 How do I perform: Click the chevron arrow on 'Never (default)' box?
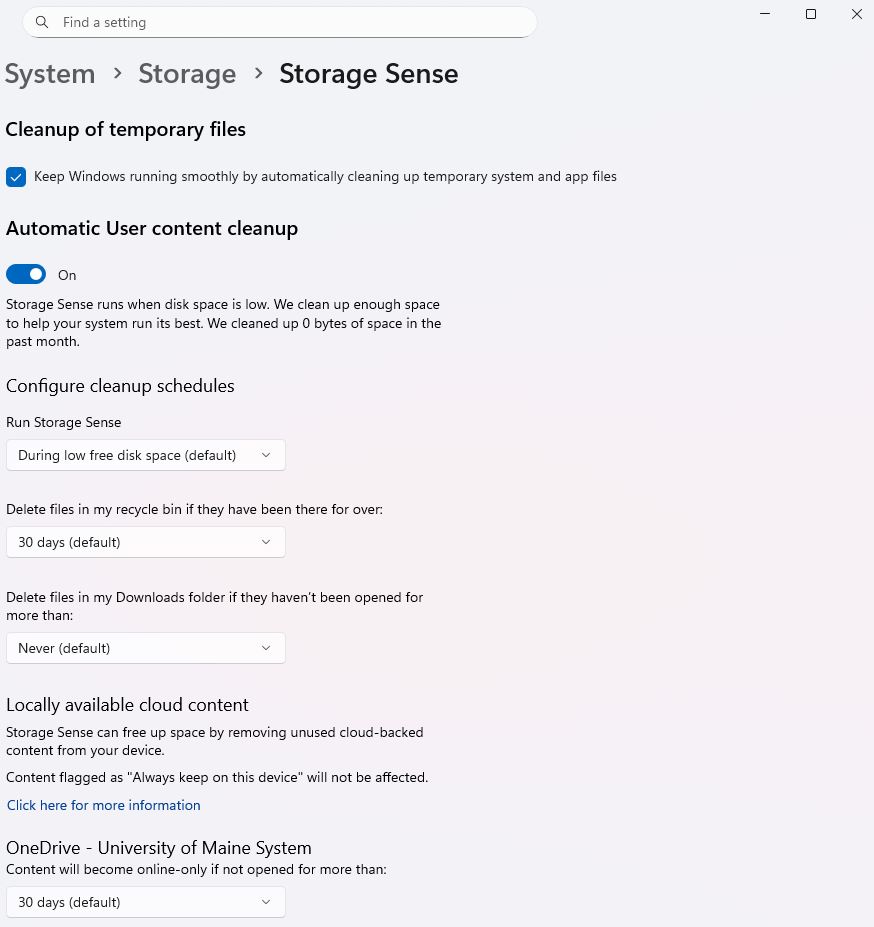point(266,648)
